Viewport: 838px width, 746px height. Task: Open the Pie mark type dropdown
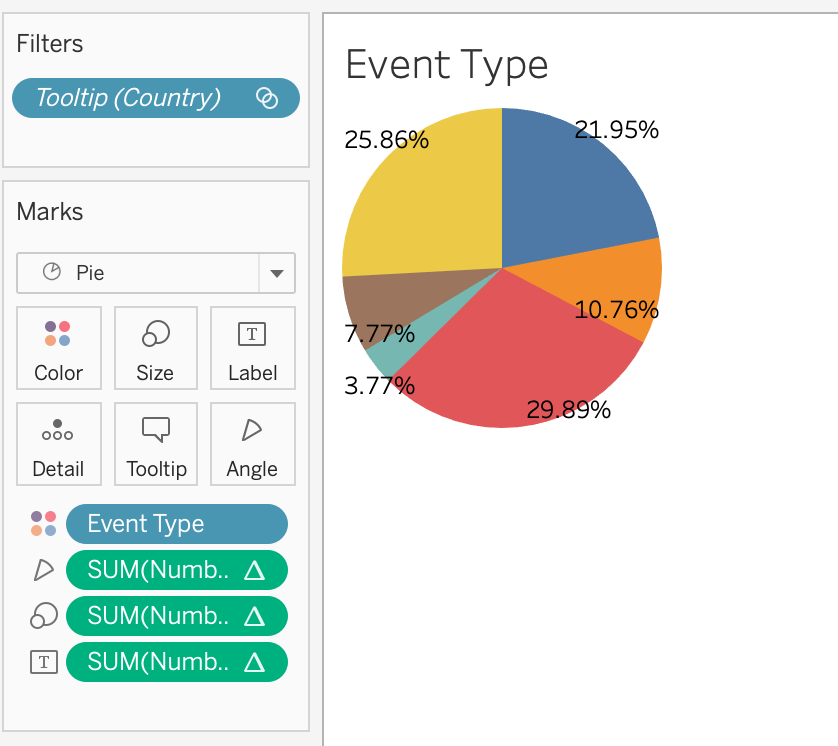pos(277,273)
